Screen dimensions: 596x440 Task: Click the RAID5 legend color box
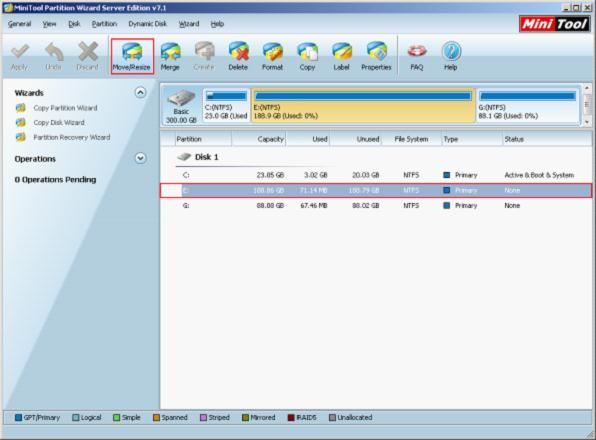[291, 418]
